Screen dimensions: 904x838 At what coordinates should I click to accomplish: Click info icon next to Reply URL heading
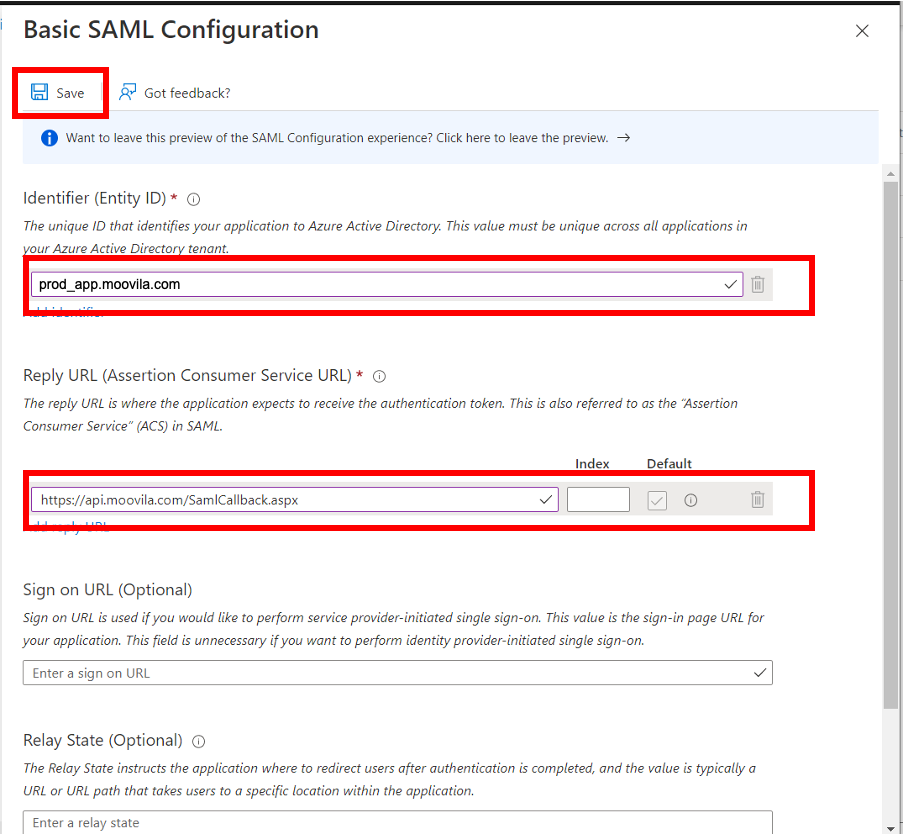pos(379,376)
